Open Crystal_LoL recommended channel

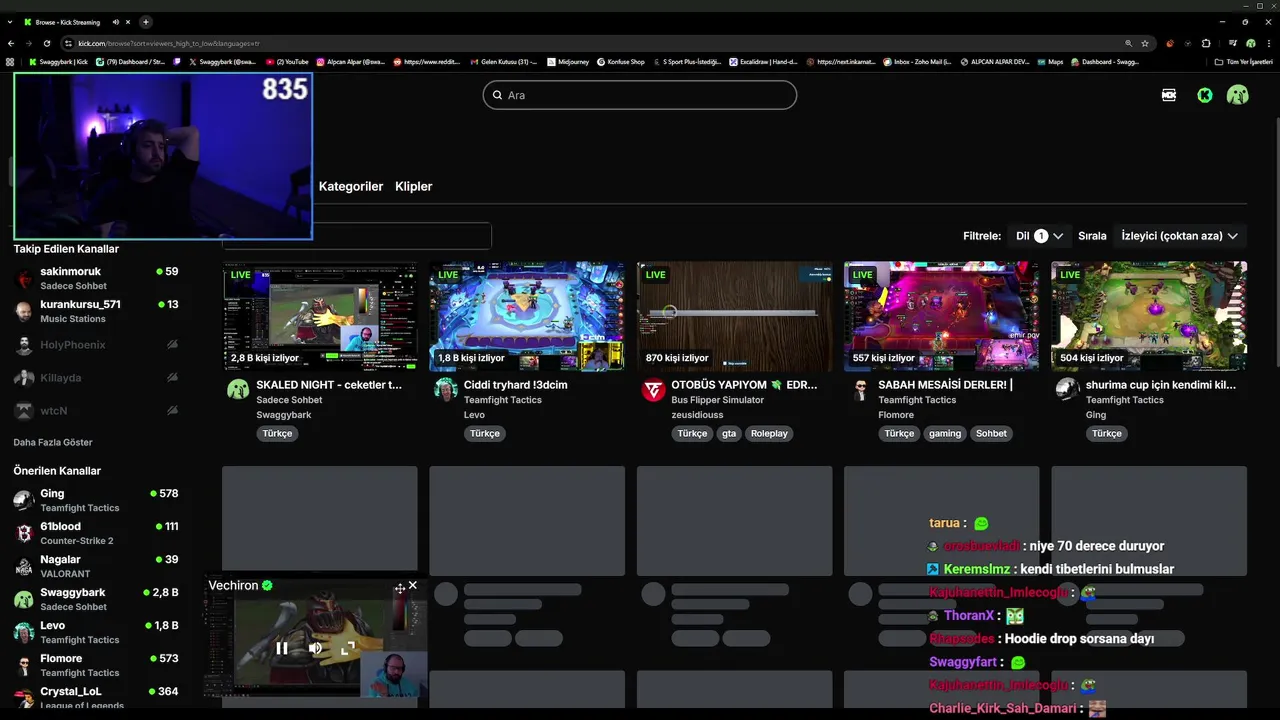tap(96, 697)
